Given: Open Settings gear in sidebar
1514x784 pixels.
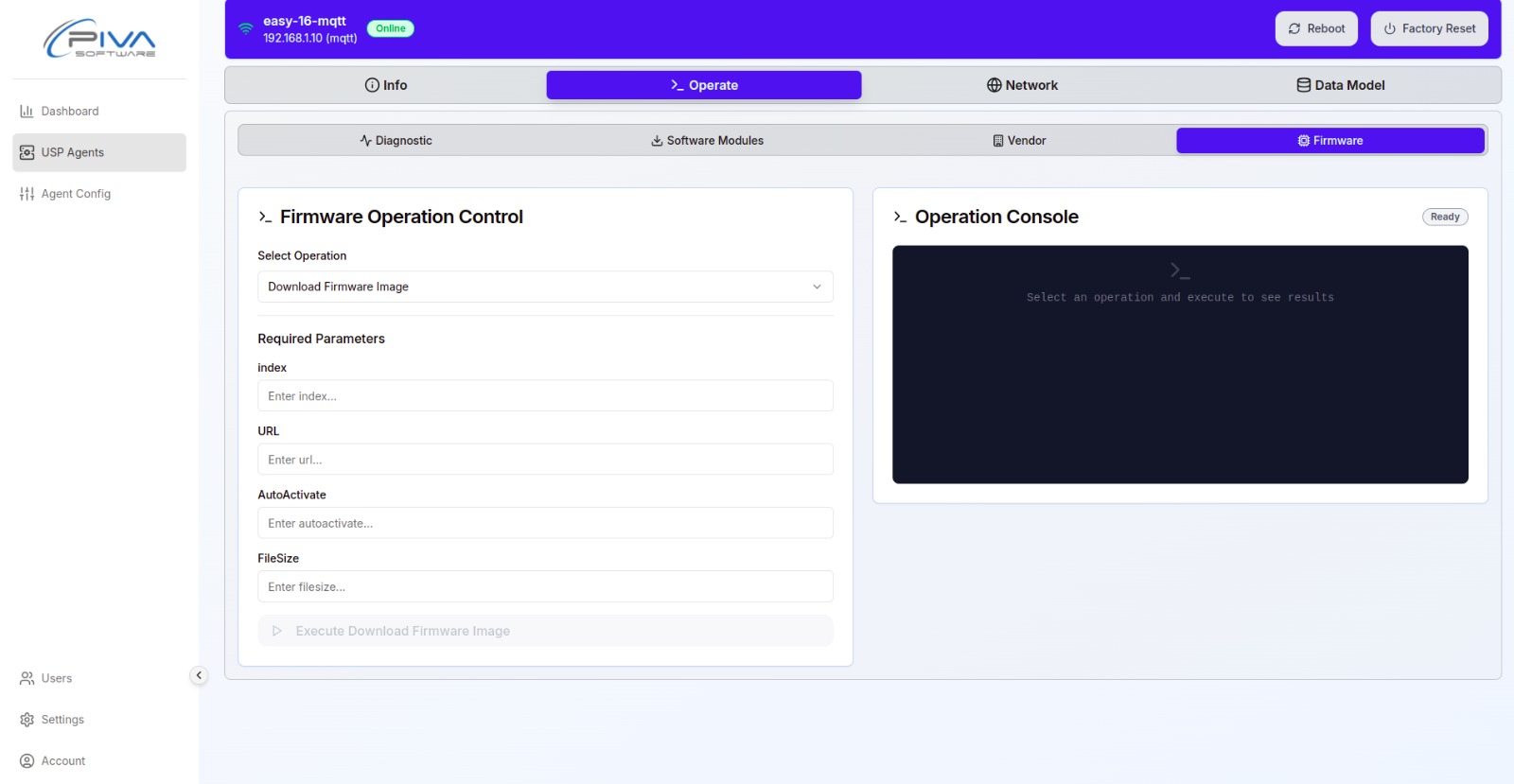Looking at the screenshot, I should 26,720.
